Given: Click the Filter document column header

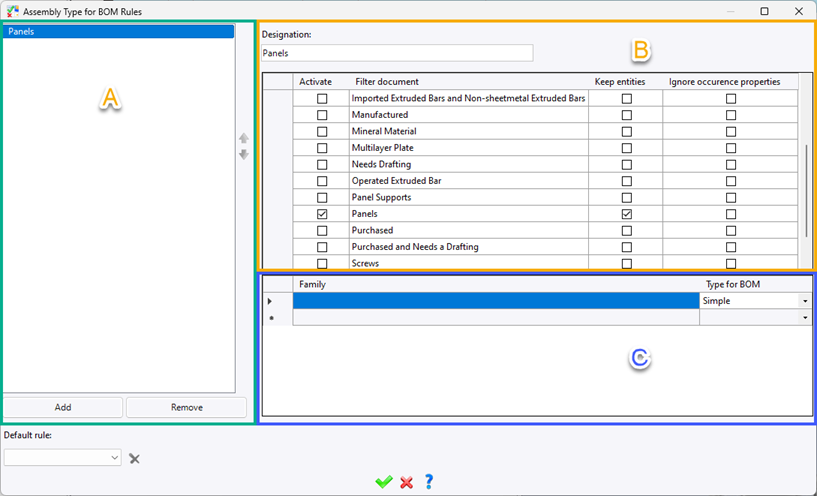Looking at the screenshot, I should [385, 81].
